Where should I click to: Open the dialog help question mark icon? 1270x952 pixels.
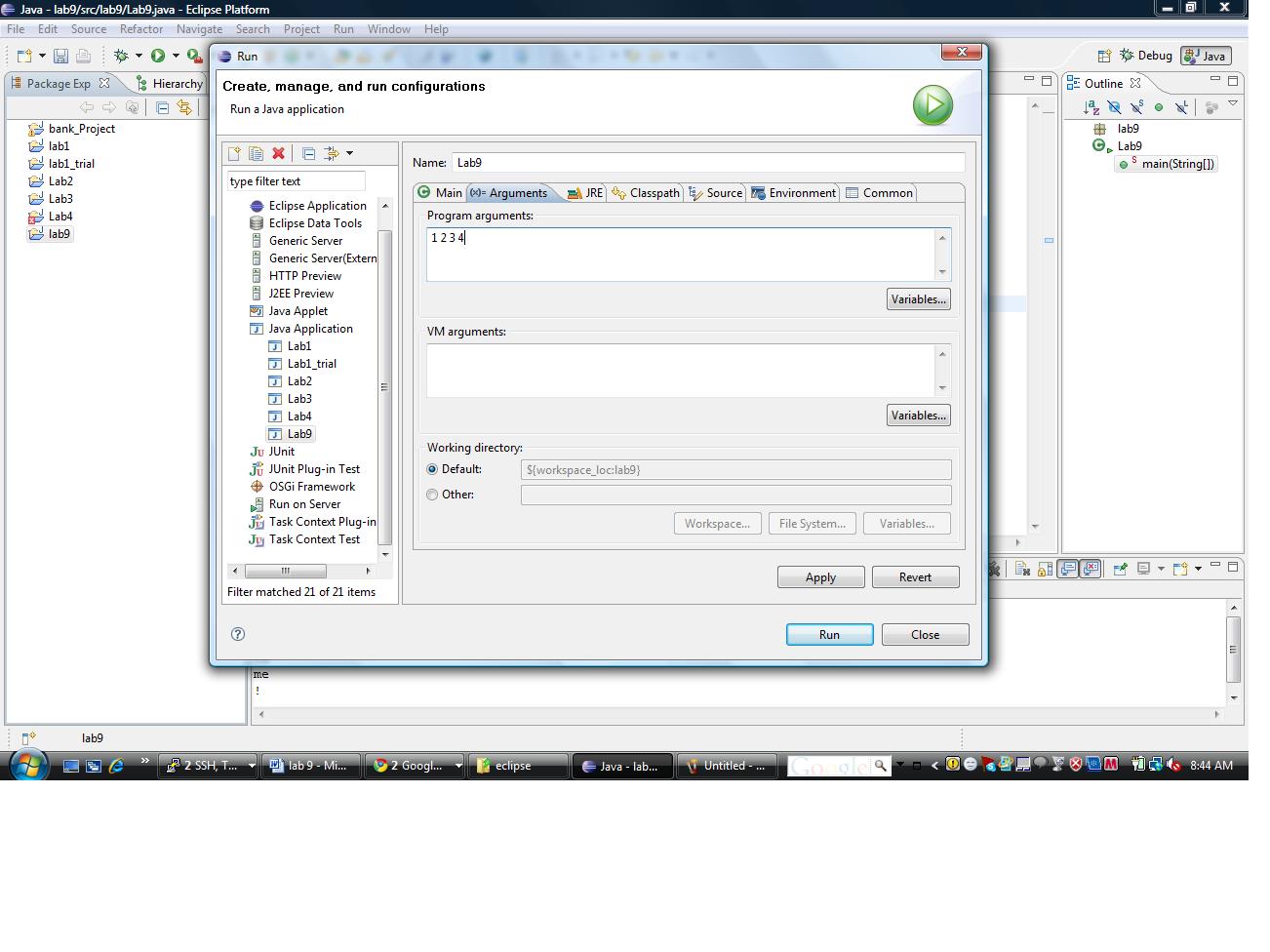click(238, 634)
